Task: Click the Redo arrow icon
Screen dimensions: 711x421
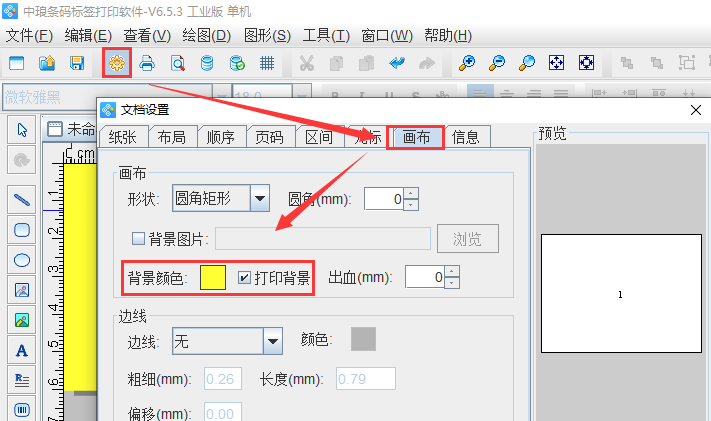Action: 427,63
